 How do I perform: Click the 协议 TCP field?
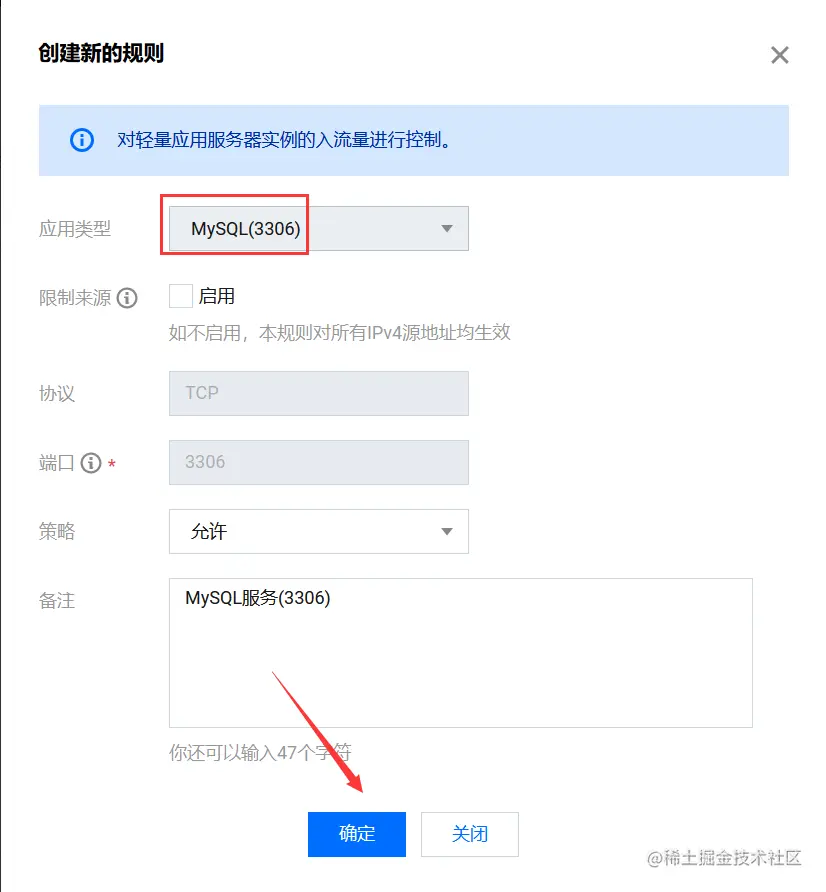click(x=319, y=393)
